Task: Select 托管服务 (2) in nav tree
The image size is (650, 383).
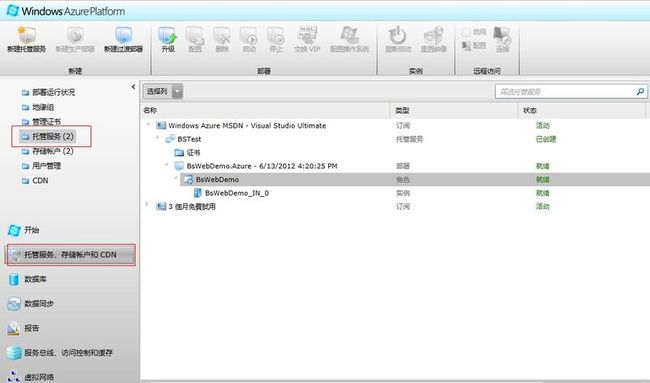Action: (48, 136)
